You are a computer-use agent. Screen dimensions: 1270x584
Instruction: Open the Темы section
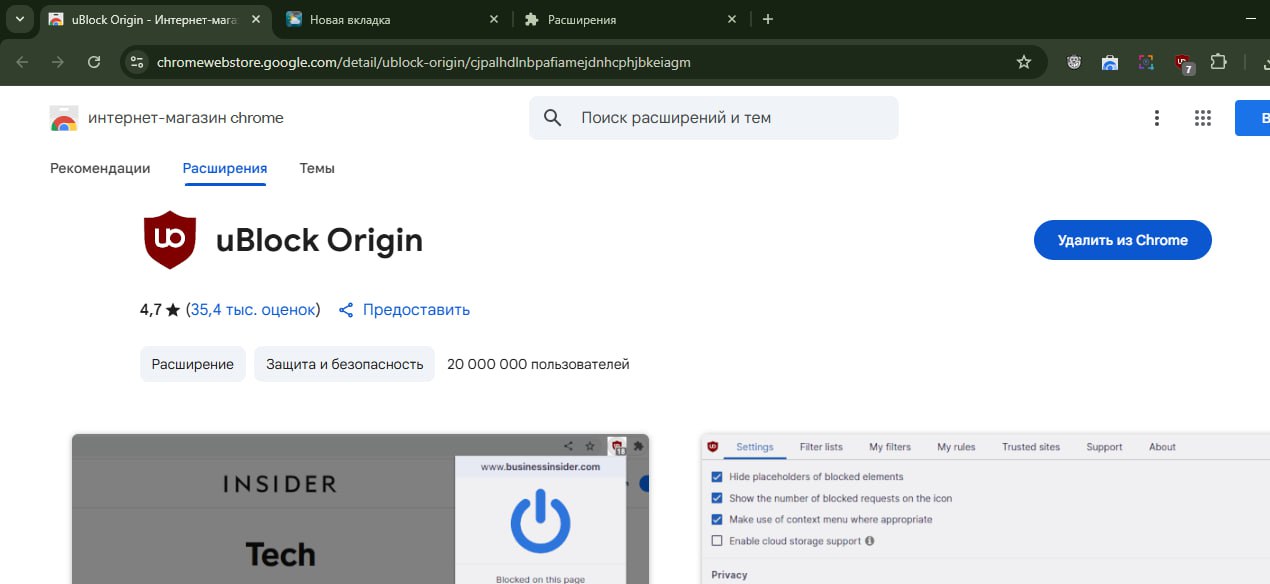click(x=317, y=168)
